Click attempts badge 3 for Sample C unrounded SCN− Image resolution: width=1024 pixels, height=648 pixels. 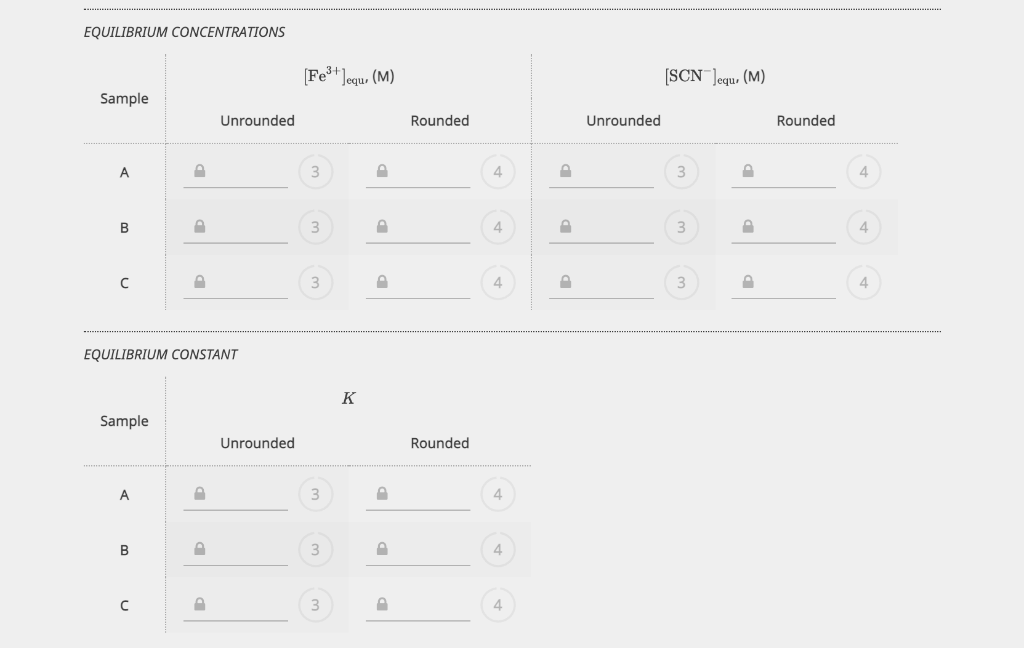[681, 283]
